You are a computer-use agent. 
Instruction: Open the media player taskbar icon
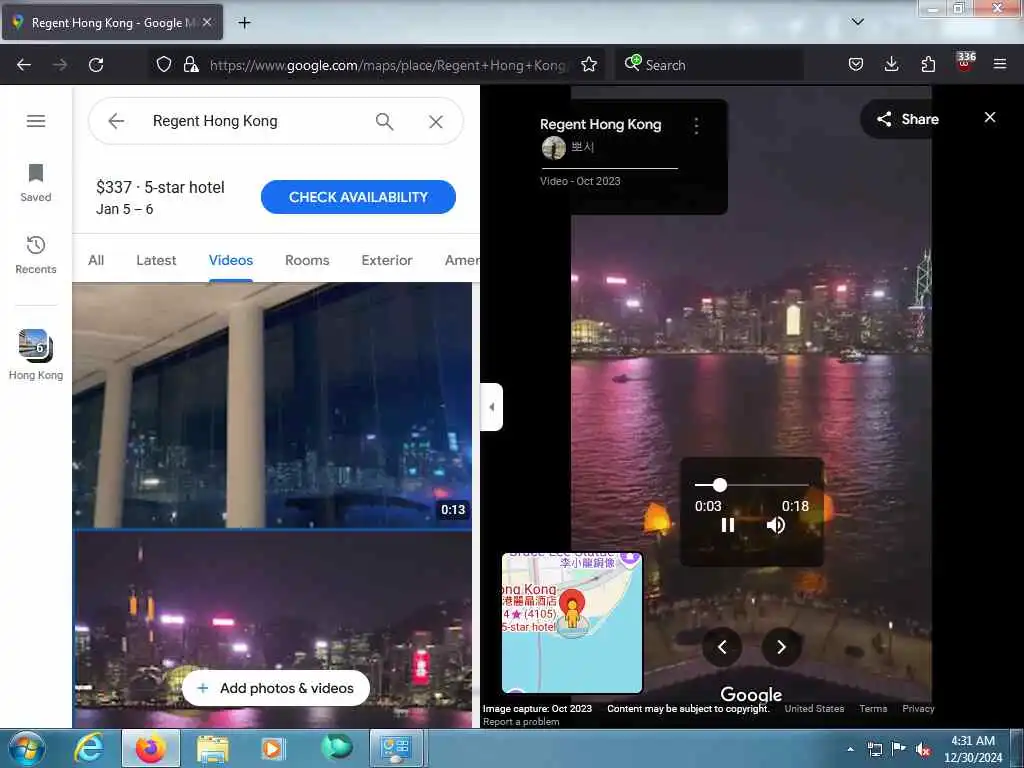pos(272,749)
